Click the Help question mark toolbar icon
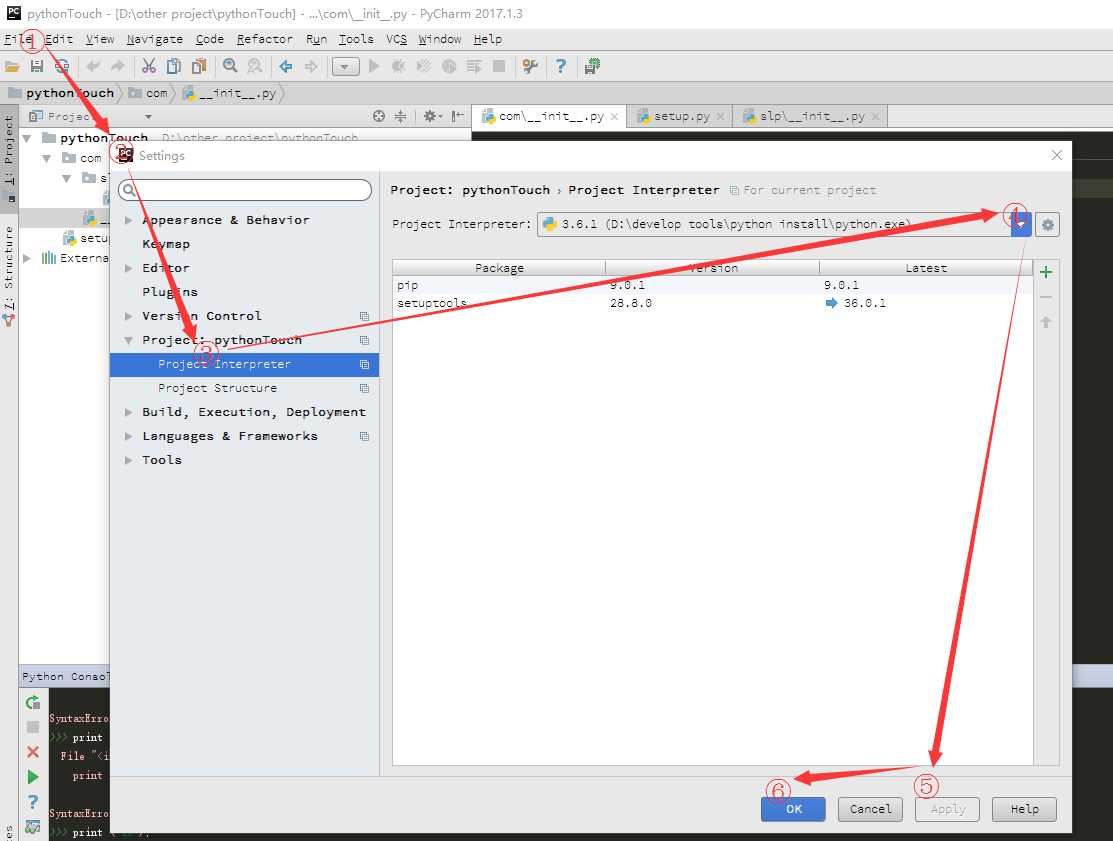 pos(561,67)
